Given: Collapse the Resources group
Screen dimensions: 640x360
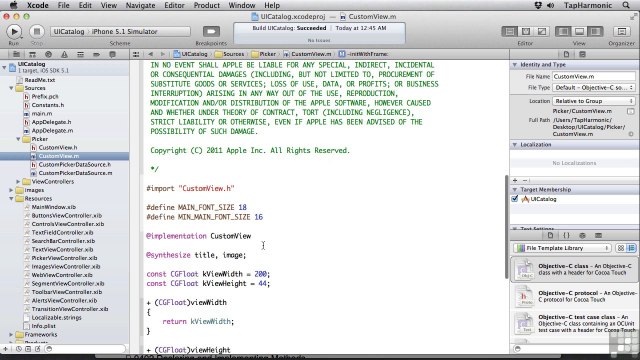Looking at the screenshot, I should point(11,199).
